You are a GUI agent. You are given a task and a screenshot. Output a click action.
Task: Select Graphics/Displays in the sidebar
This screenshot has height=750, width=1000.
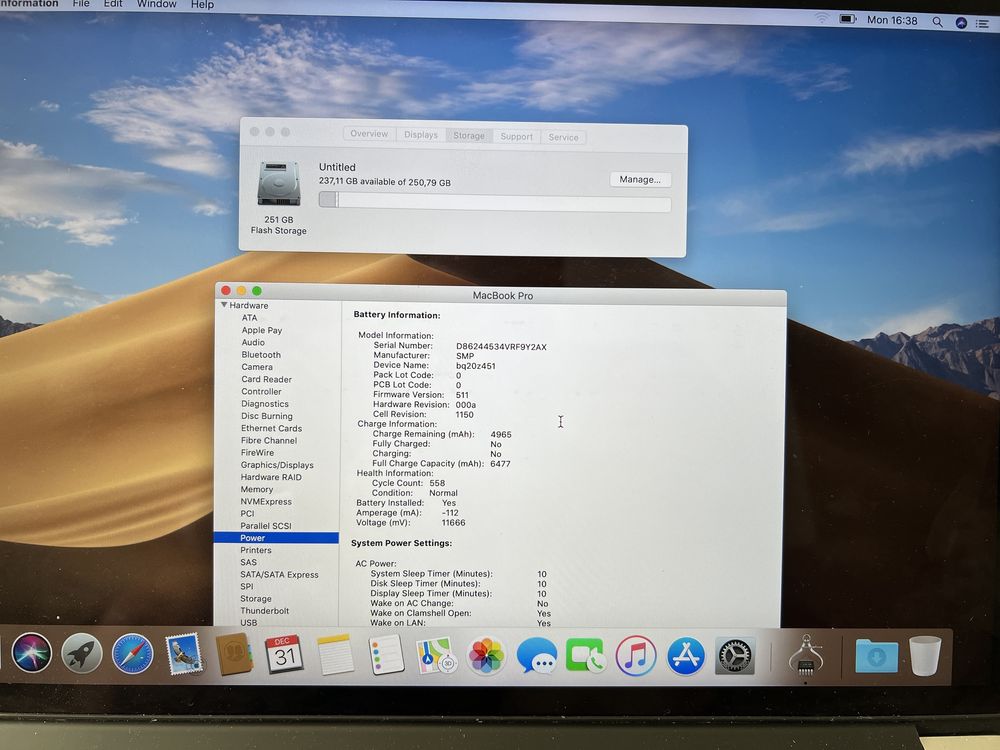click(x=277, y=465)
